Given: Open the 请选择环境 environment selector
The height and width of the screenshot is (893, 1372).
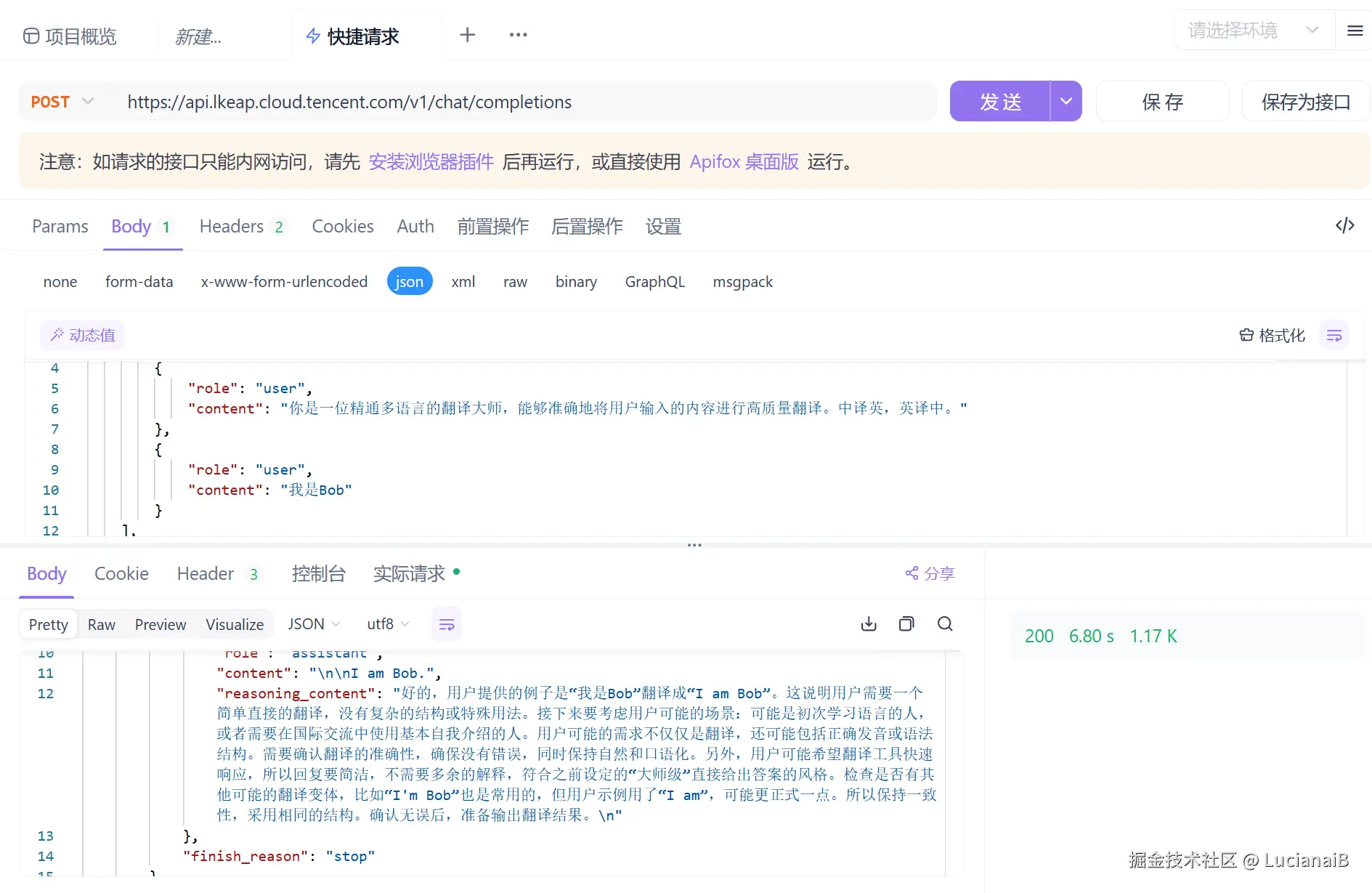Looking at the screenshot, I should tap(1254, 31).
